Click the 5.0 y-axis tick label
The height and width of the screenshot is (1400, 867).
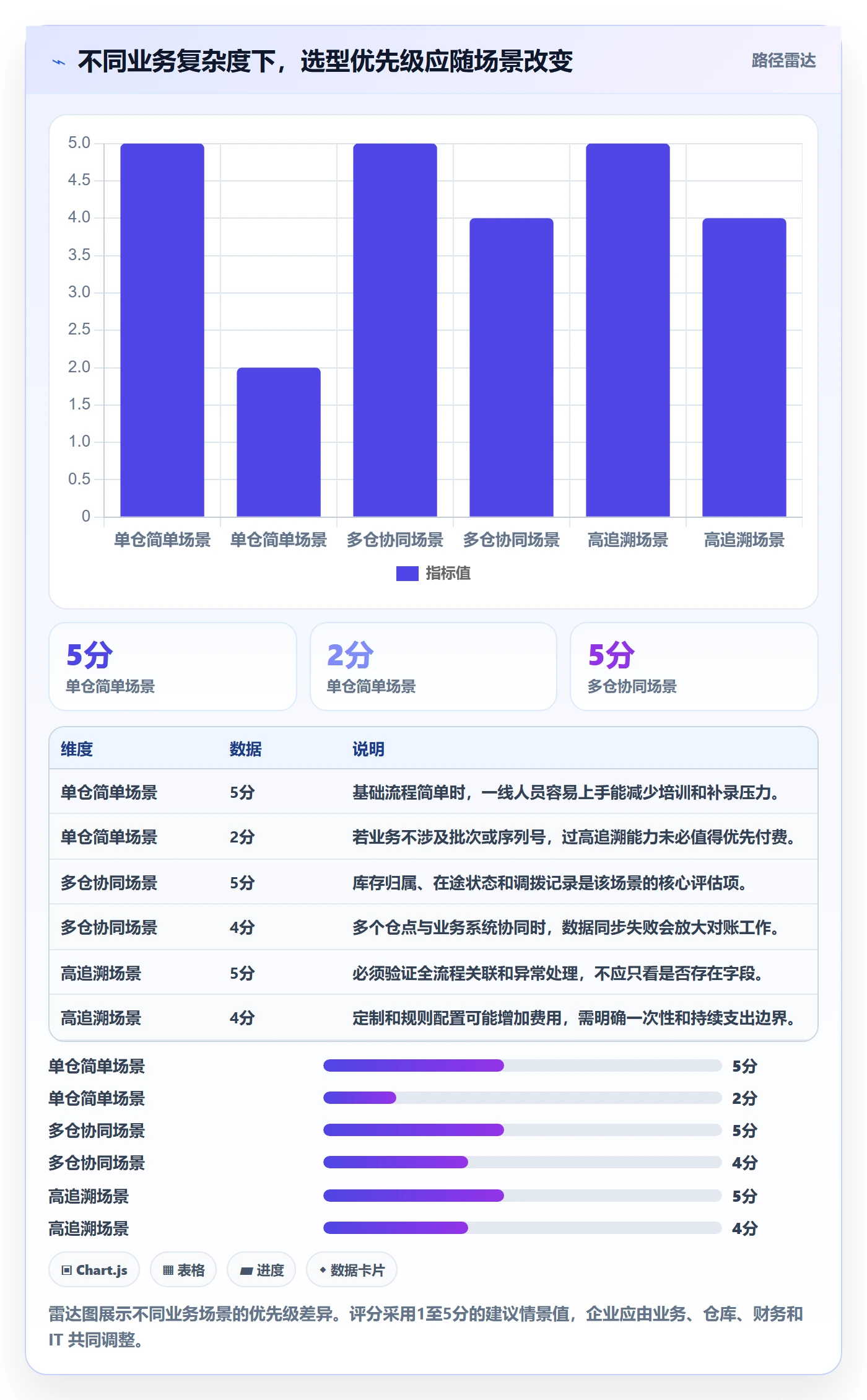[x=79, y=143]
